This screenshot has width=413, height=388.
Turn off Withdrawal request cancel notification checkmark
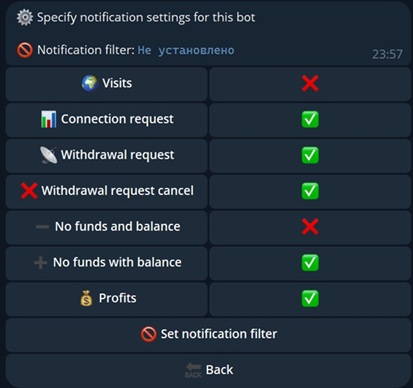(x=310, y=191)
